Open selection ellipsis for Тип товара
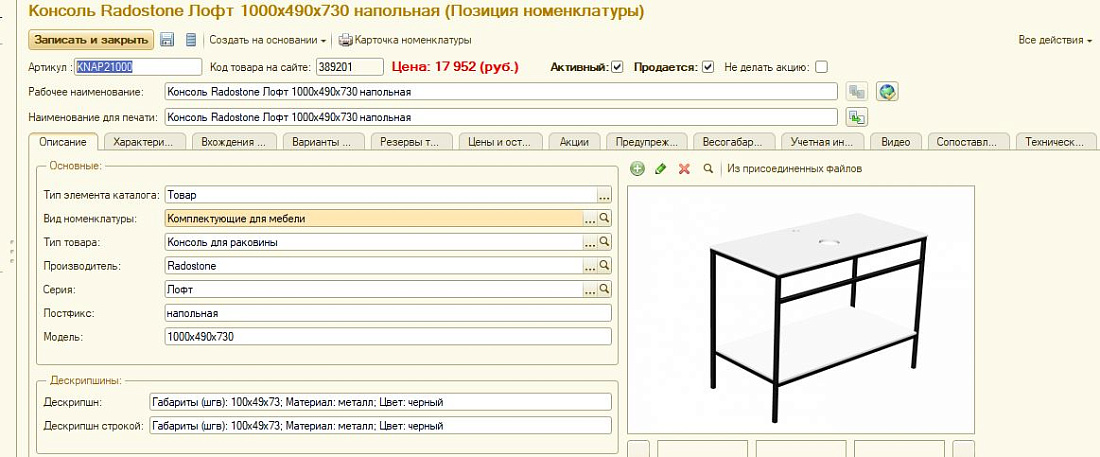The image size is (1100, 457). tap(590, 242)
